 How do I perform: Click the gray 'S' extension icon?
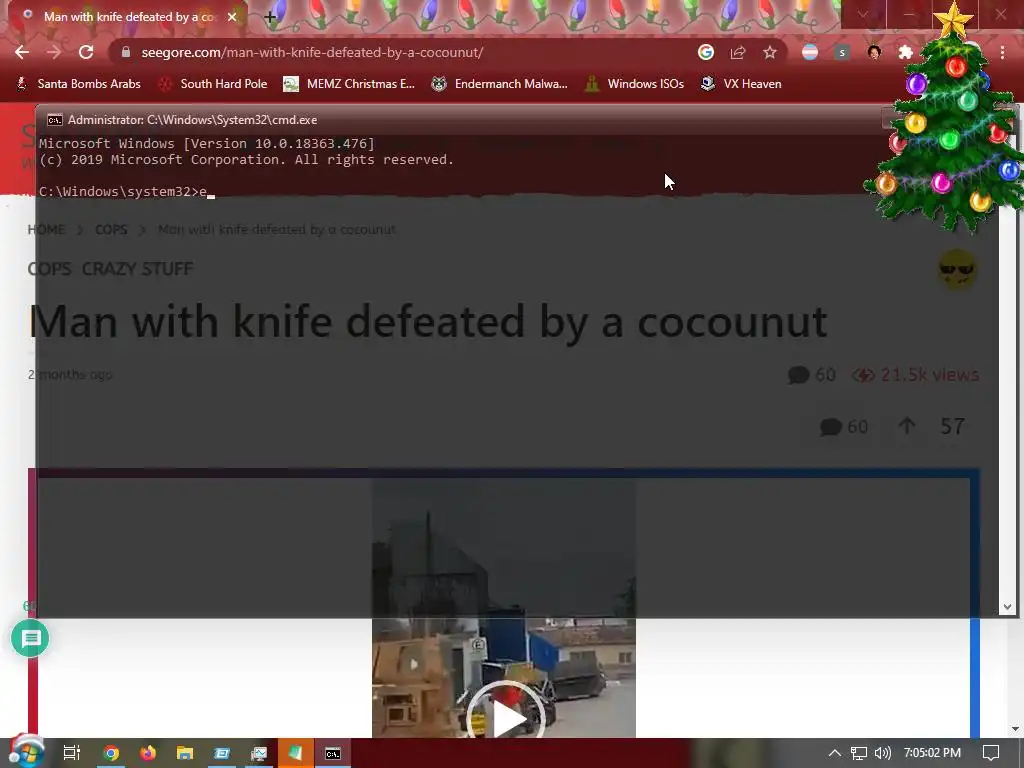[x=842, y=52]
